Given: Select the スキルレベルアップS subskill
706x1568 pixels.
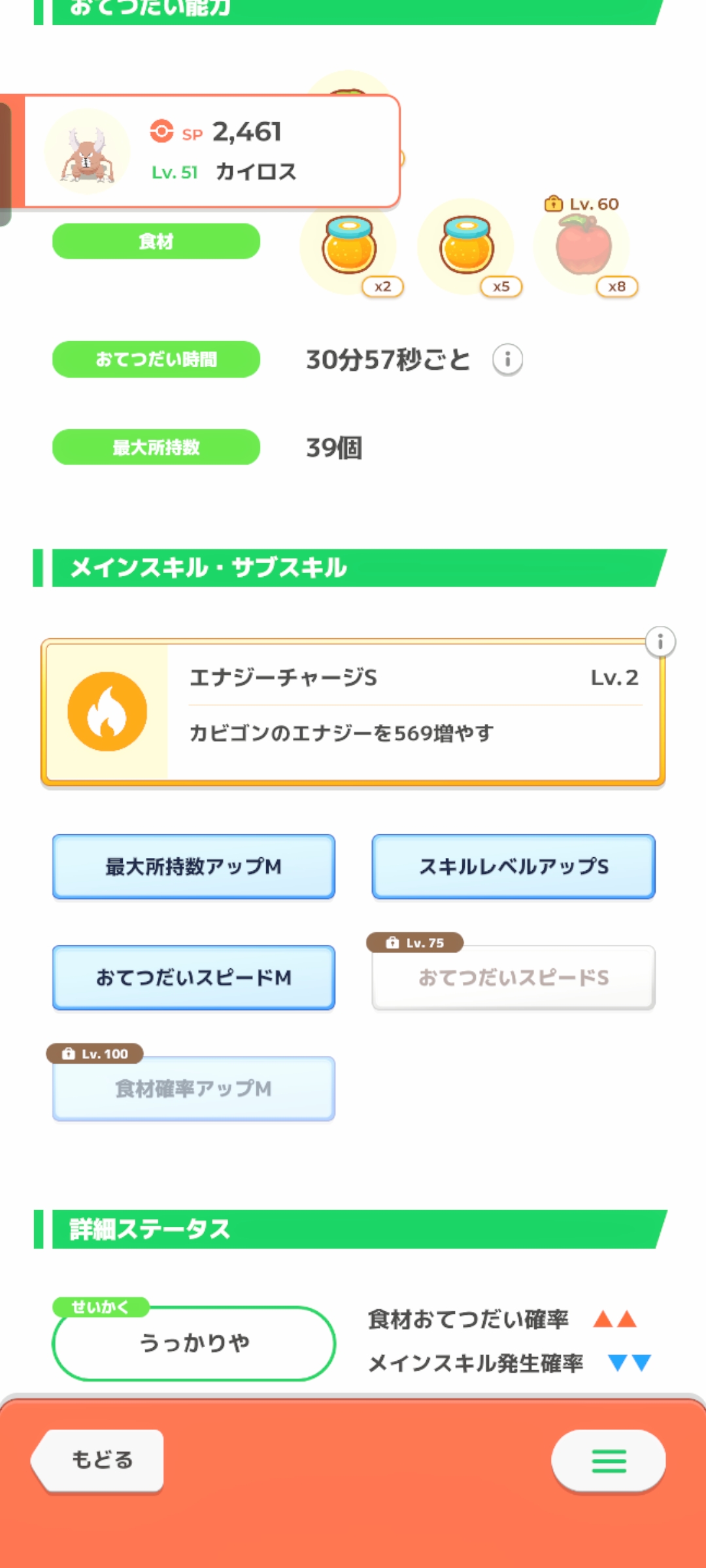Looking at the screenshot, I should click(513, 866).
